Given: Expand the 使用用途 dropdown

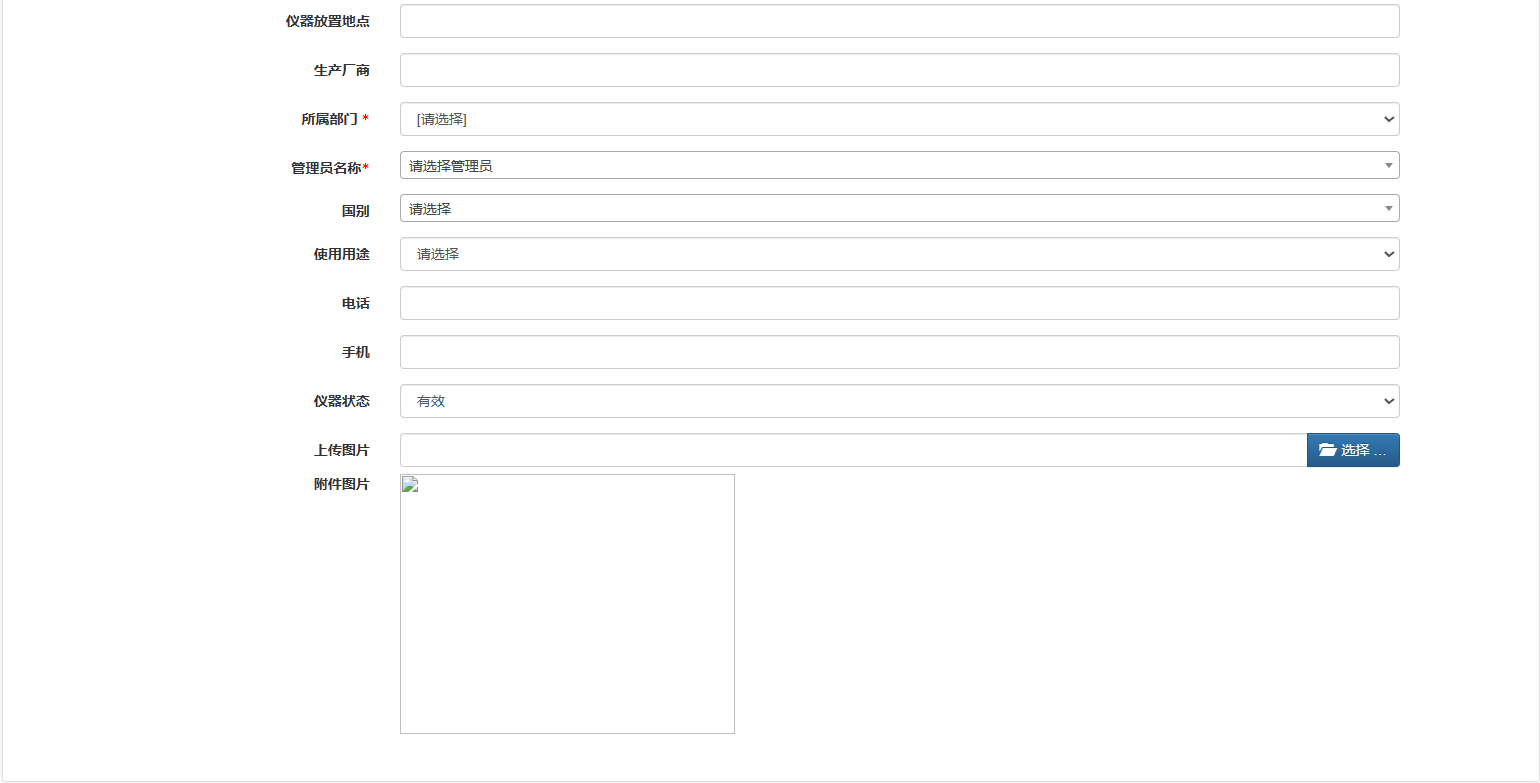Looking at the screenshot, I should [1388, 254].
